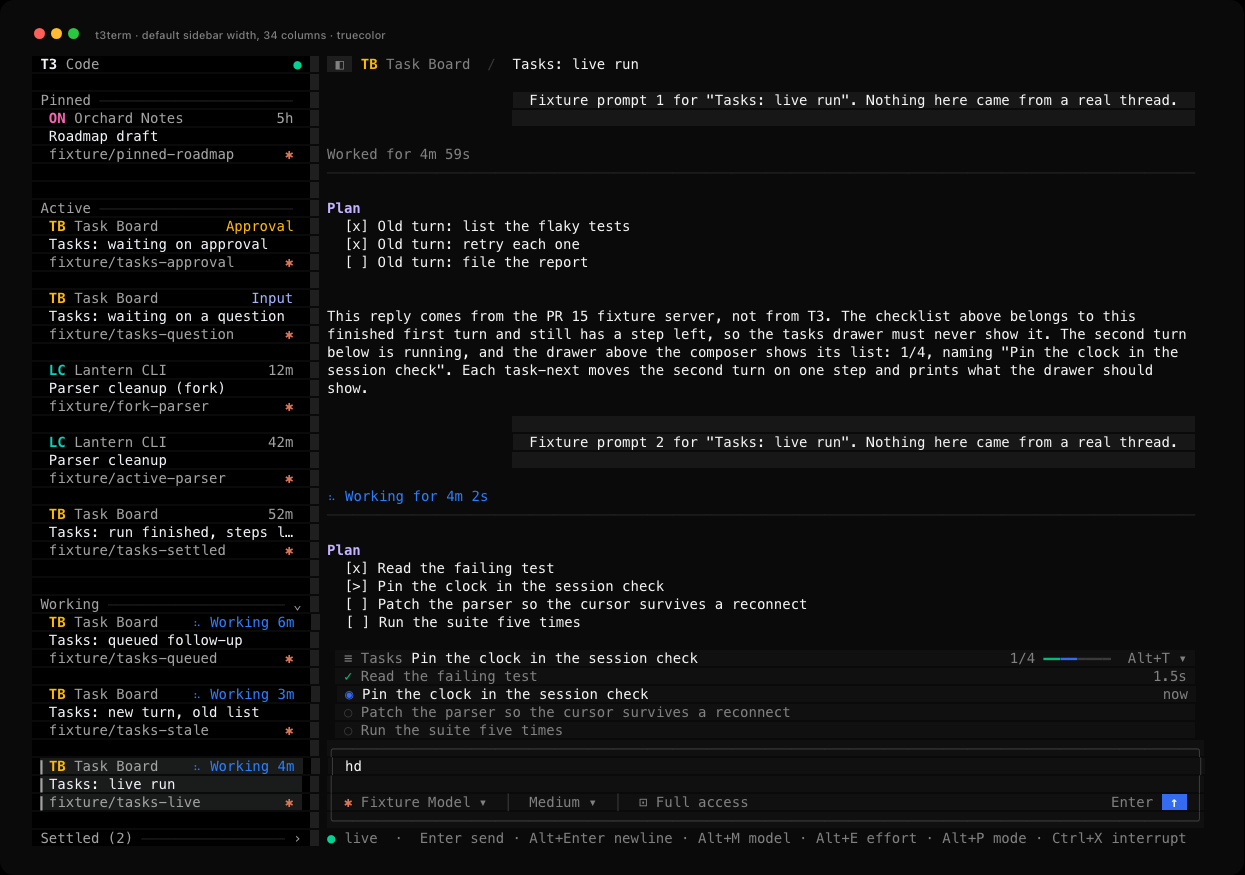Screen dimensions: 1245x875
Task: Open the thread 'Parser cleanup (fork)'
Action: pyautogui.click(x=137, y=388)
